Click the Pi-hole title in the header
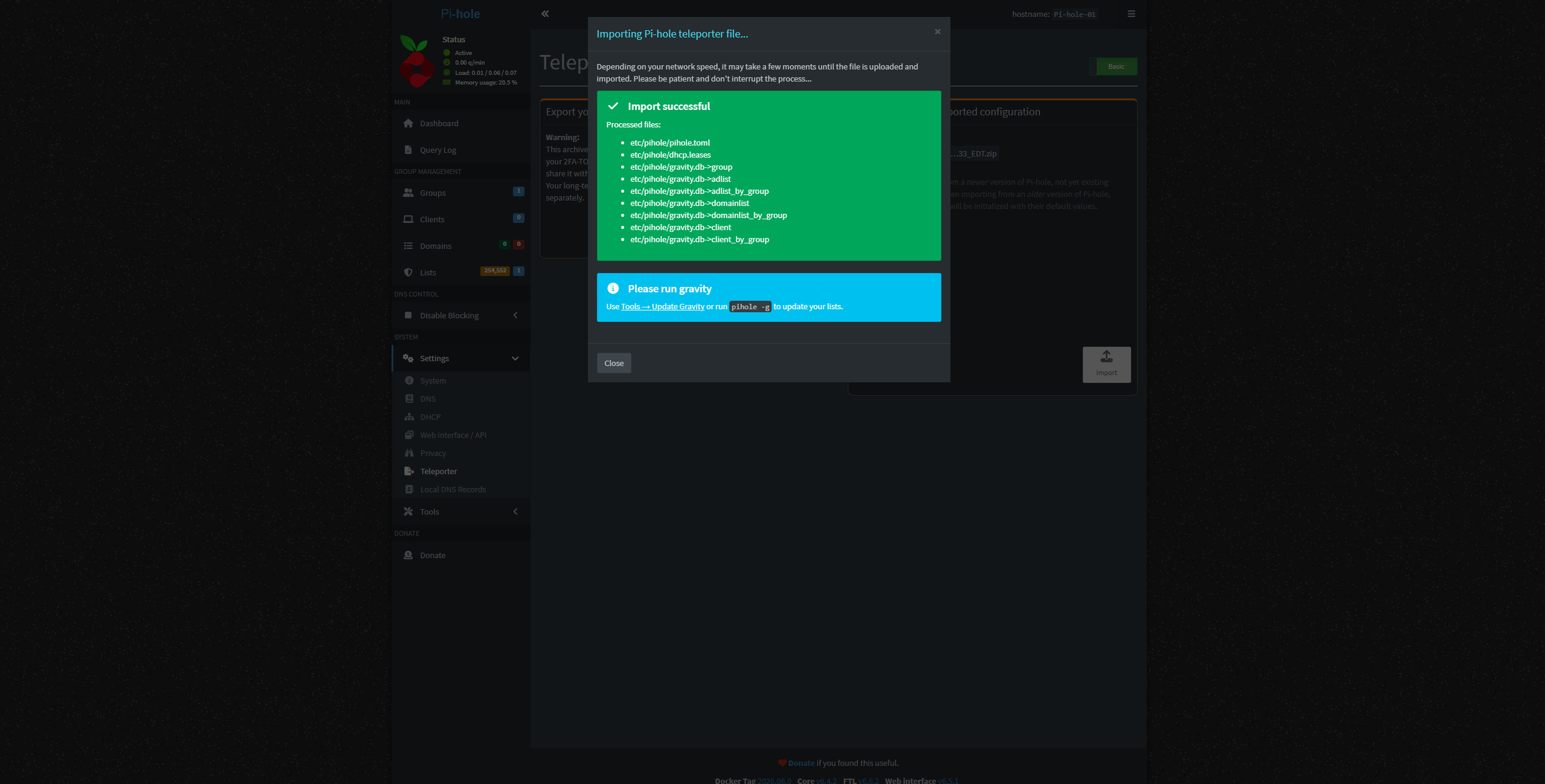This screenshot has width=1545, height=784. click(460, 13)
